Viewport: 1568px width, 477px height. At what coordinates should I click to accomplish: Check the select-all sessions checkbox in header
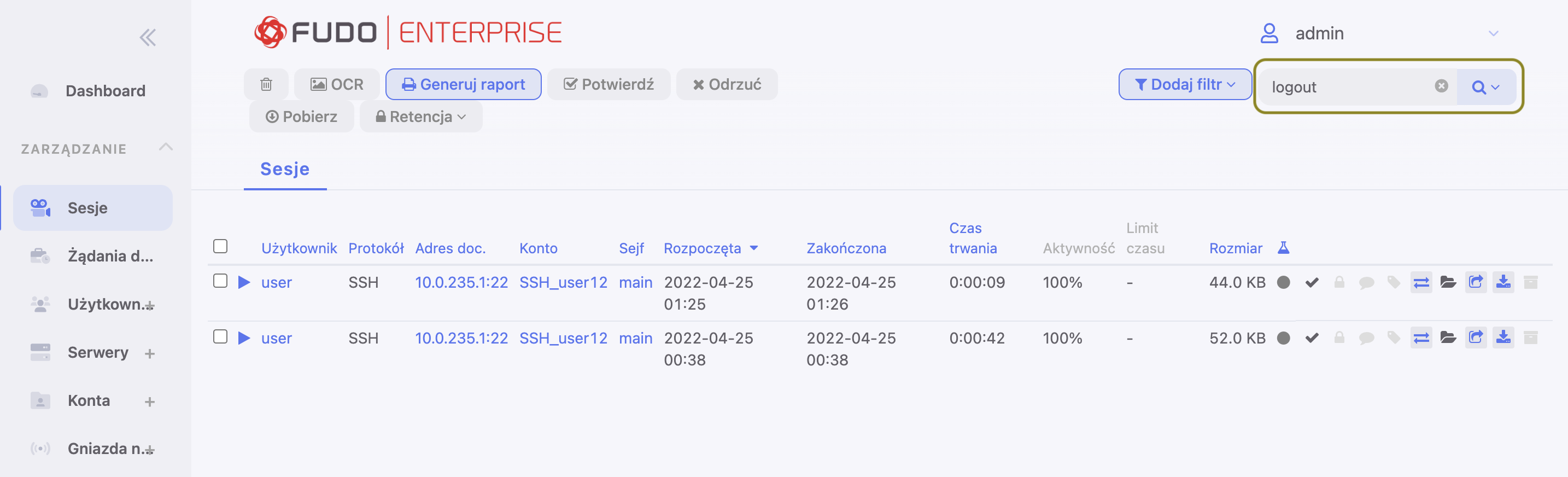point(220,246)
